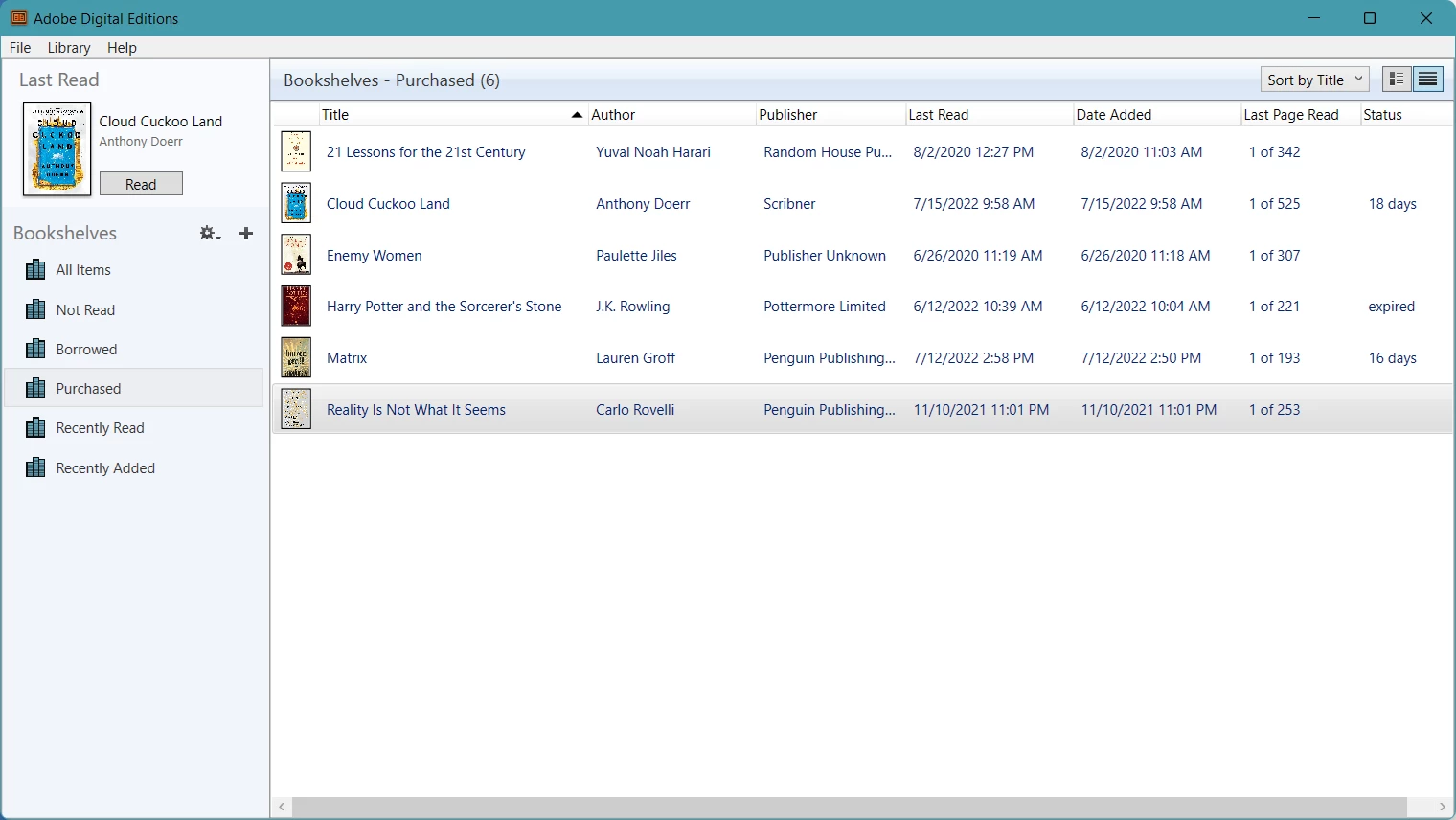Toggle the Title column sort arrow
The image size is (1456, 820).
click(577, 115)
